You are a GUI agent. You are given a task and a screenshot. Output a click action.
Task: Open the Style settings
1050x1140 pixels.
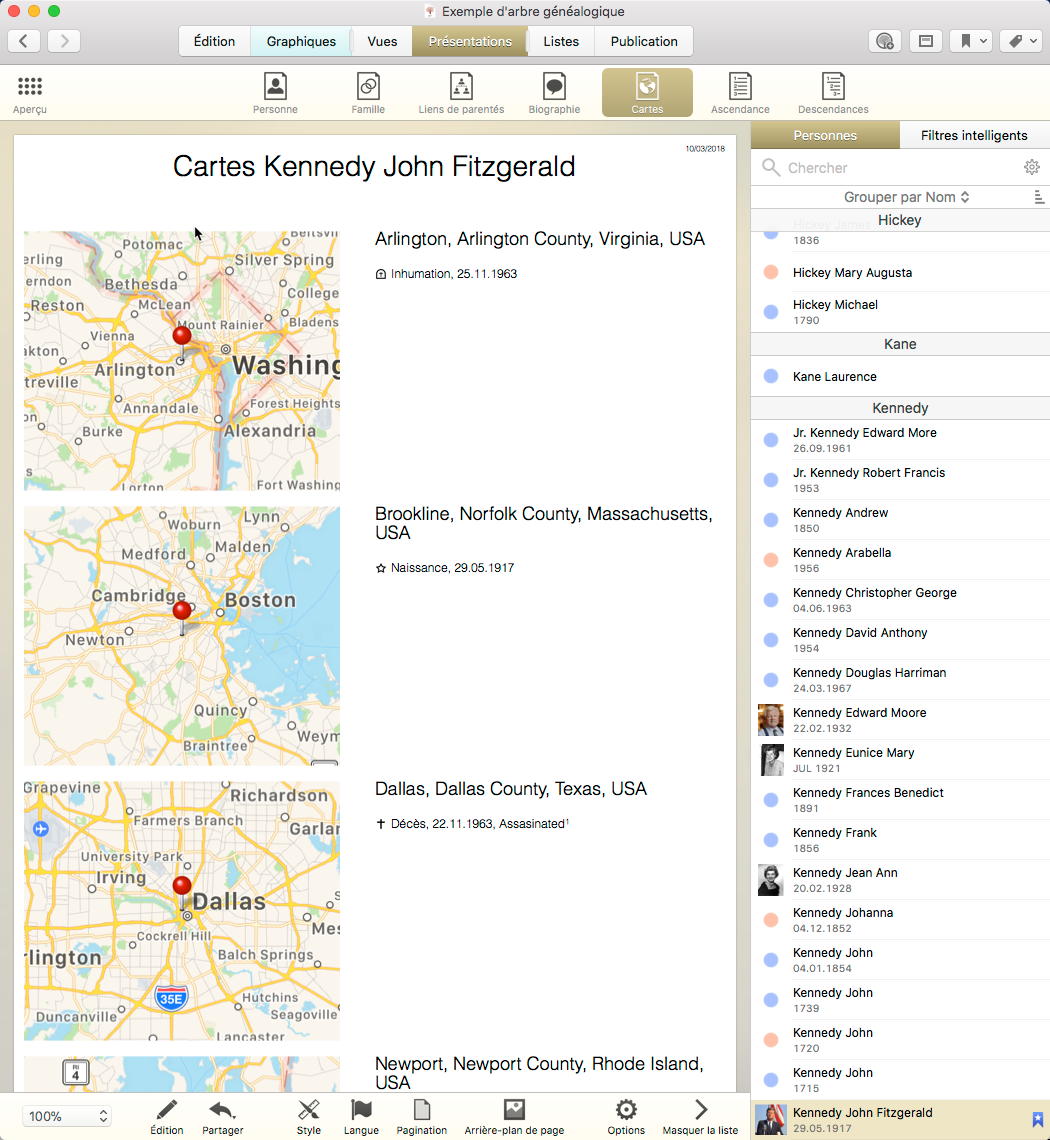click(308, 1117)
